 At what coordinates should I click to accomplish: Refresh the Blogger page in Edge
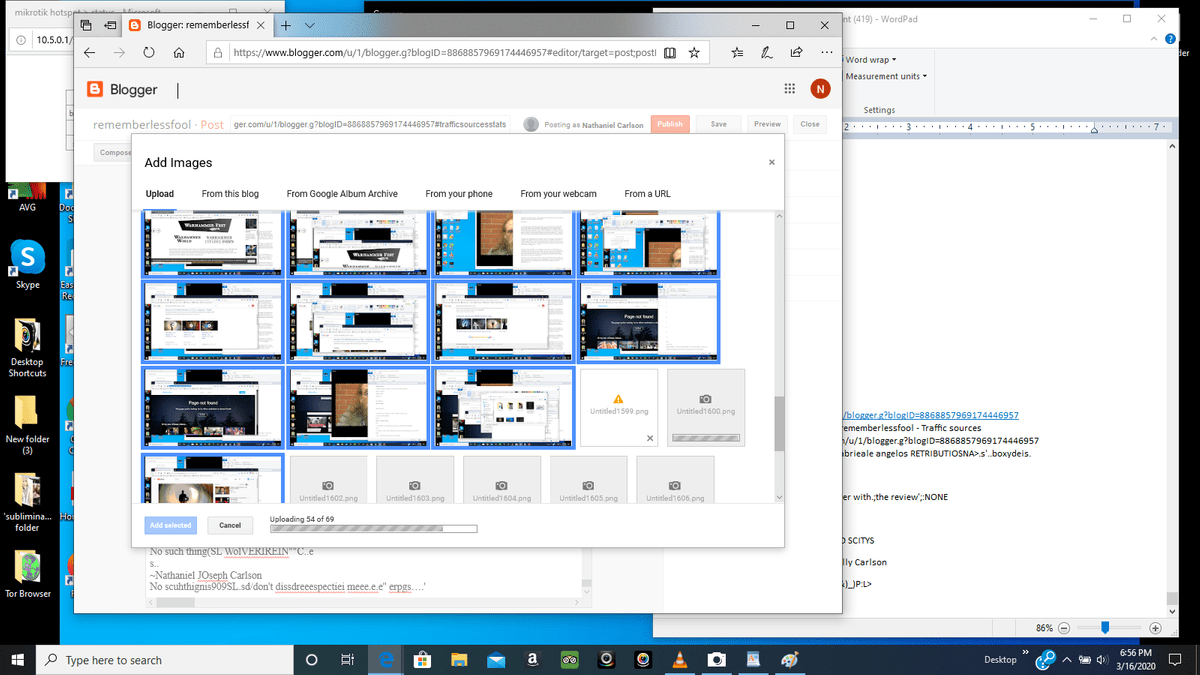tap(148, 53)
